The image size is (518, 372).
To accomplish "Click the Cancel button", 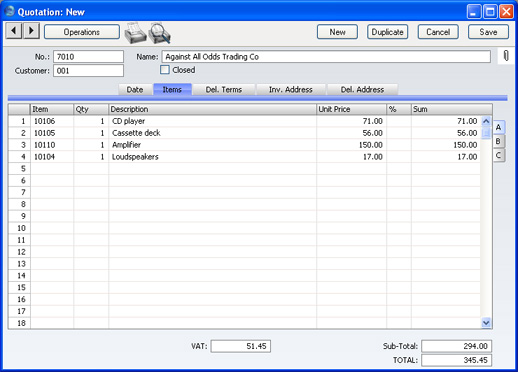I will pos(438,32).
